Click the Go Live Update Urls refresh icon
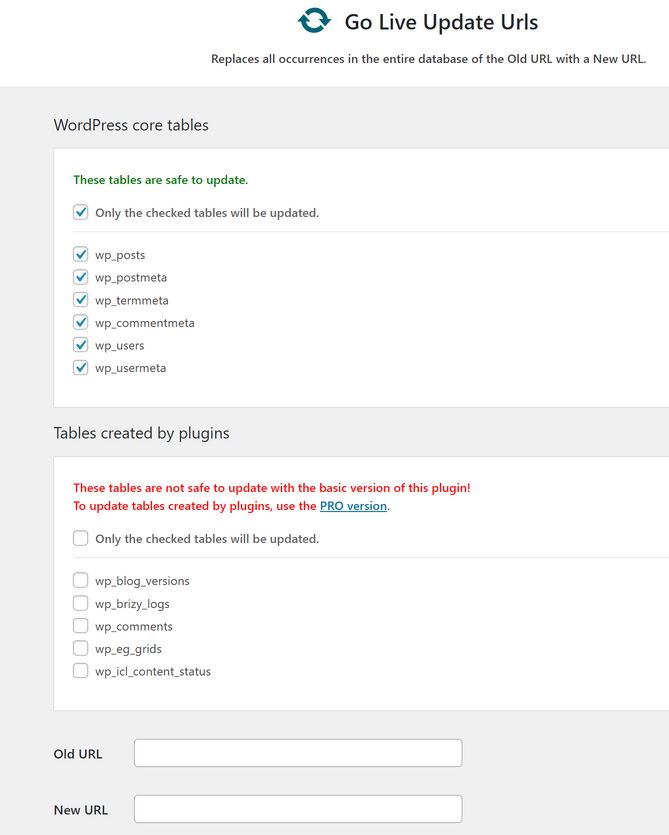This screenshot has height=835, width=669. (314, 20)
